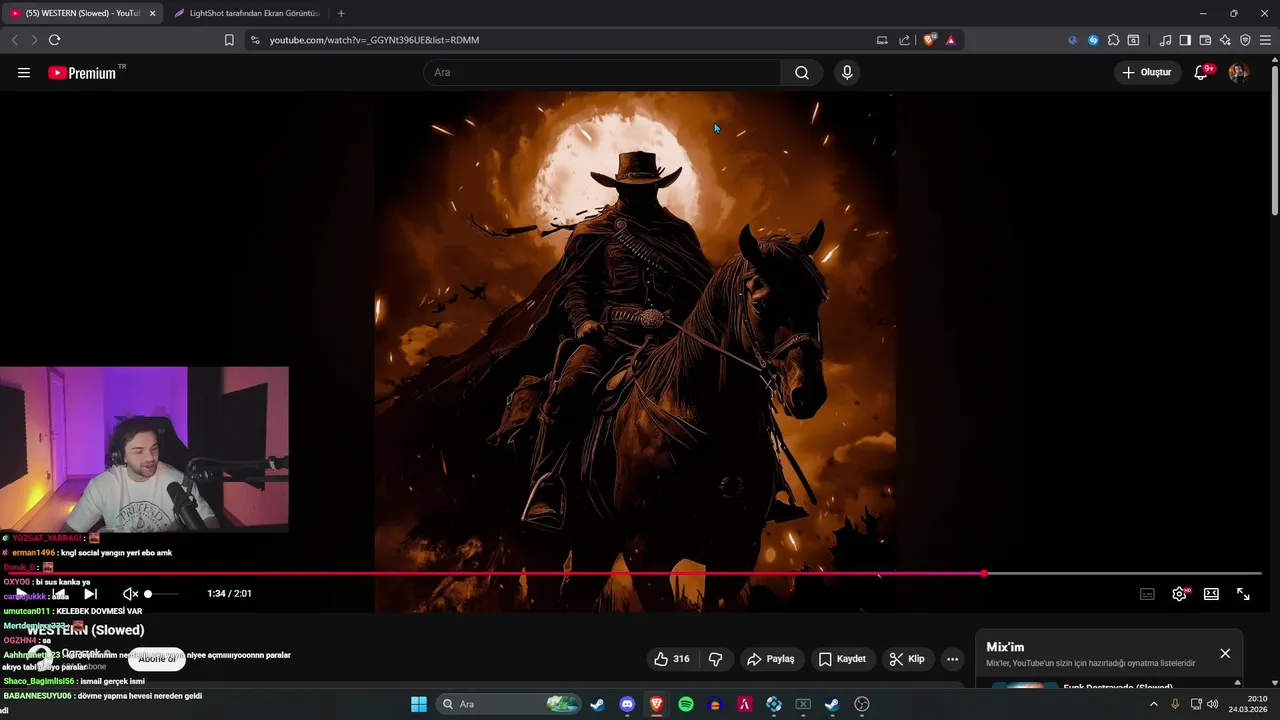This screenshot has height=720, width=1280.
Task: Create a clip with Klip button
Action: click(908, 659)
